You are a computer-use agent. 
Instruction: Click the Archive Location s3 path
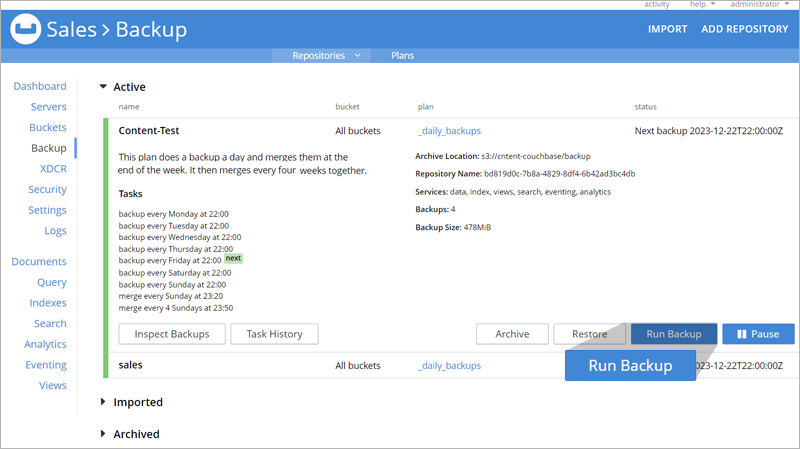(x=536, y=156)
